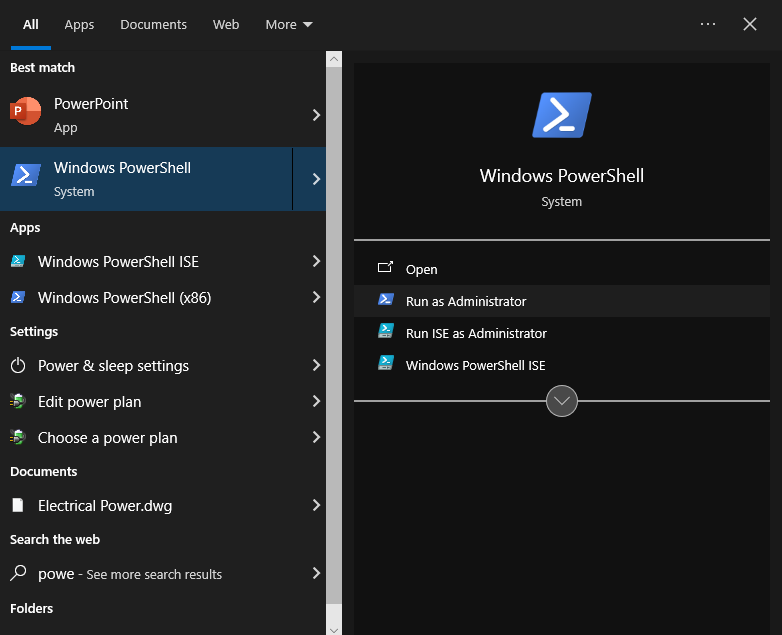Select the Windows PowerShell System result
Image resolution: width=782 pixels, height=635 pixels.
146,179
